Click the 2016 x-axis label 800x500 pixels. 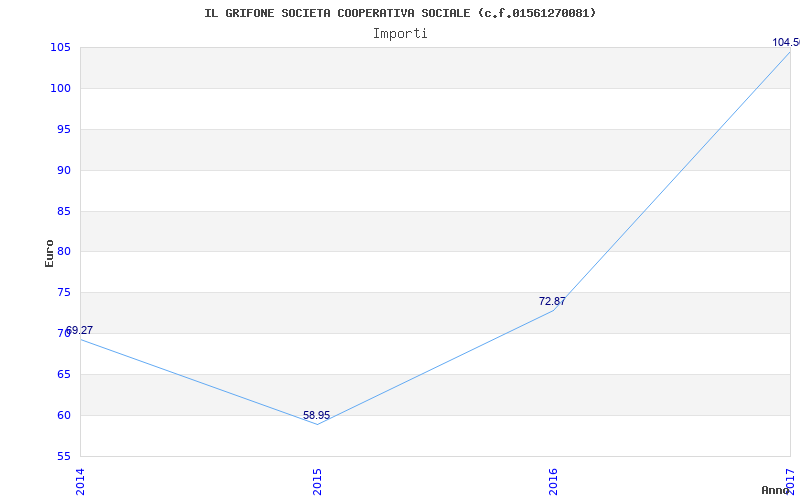554,482
